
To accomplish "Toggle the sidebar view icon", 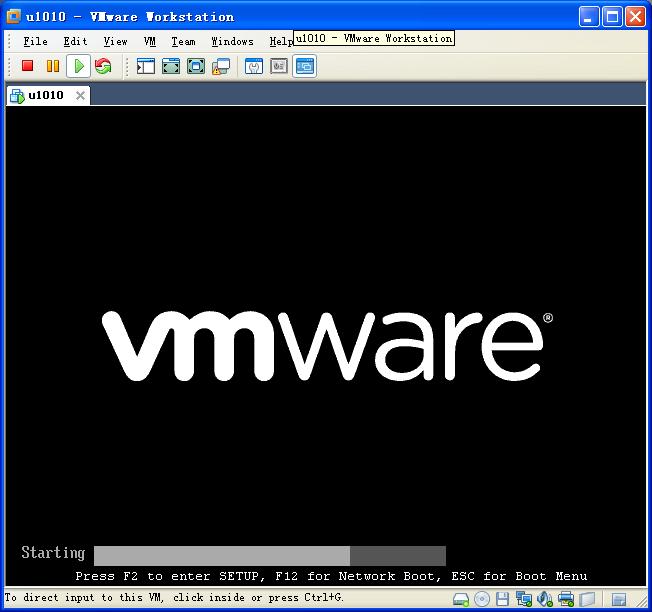I will [146, 66].
